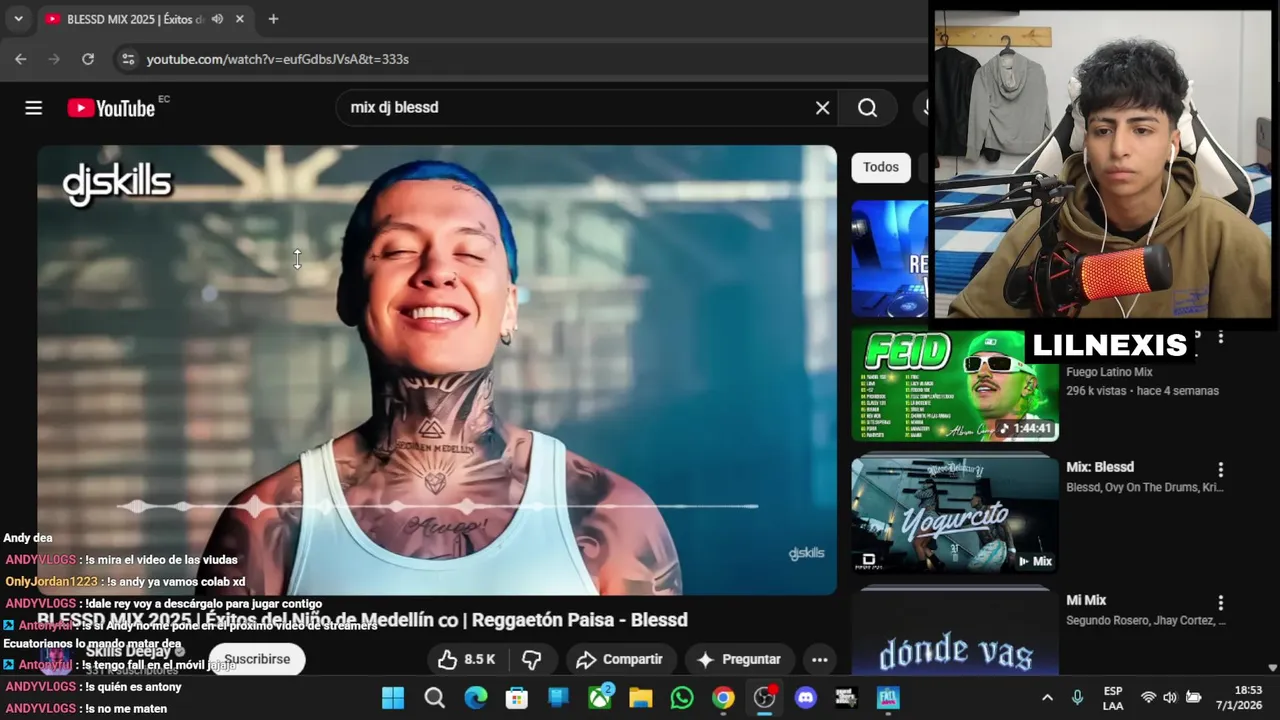Open Microsoft Store from taskbar

click(517, 698)
